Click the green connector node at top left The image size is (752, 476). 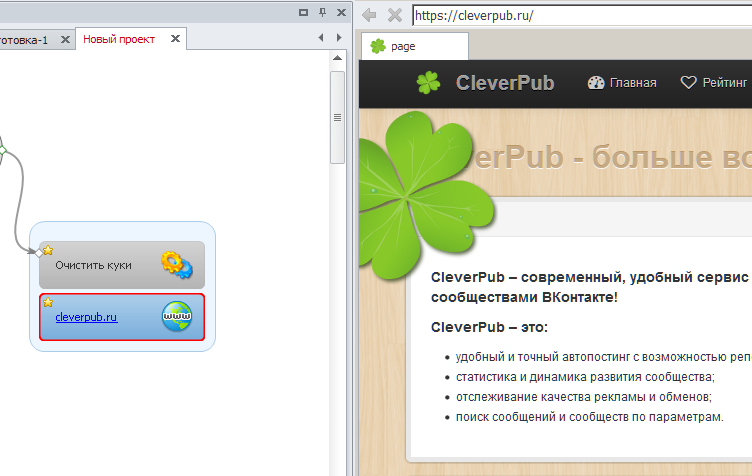(x=2, y=151)
